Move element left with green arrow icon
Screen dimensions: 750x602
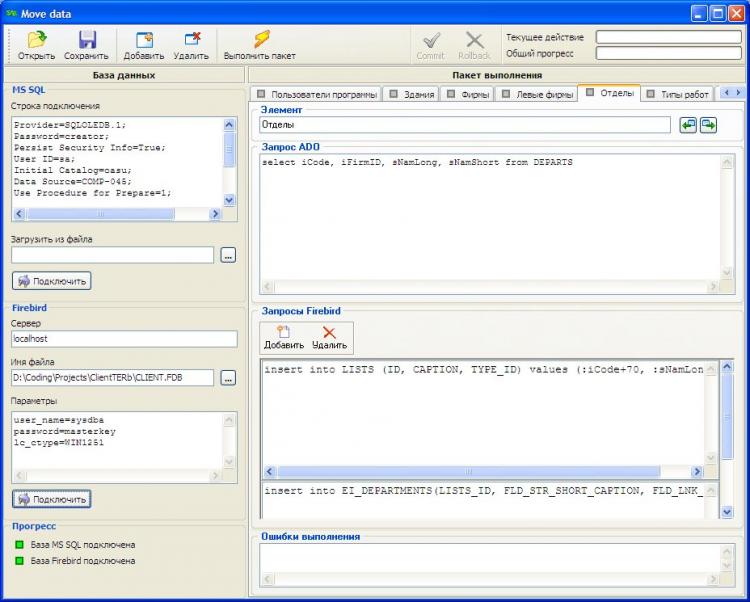[x=688, y=125]
